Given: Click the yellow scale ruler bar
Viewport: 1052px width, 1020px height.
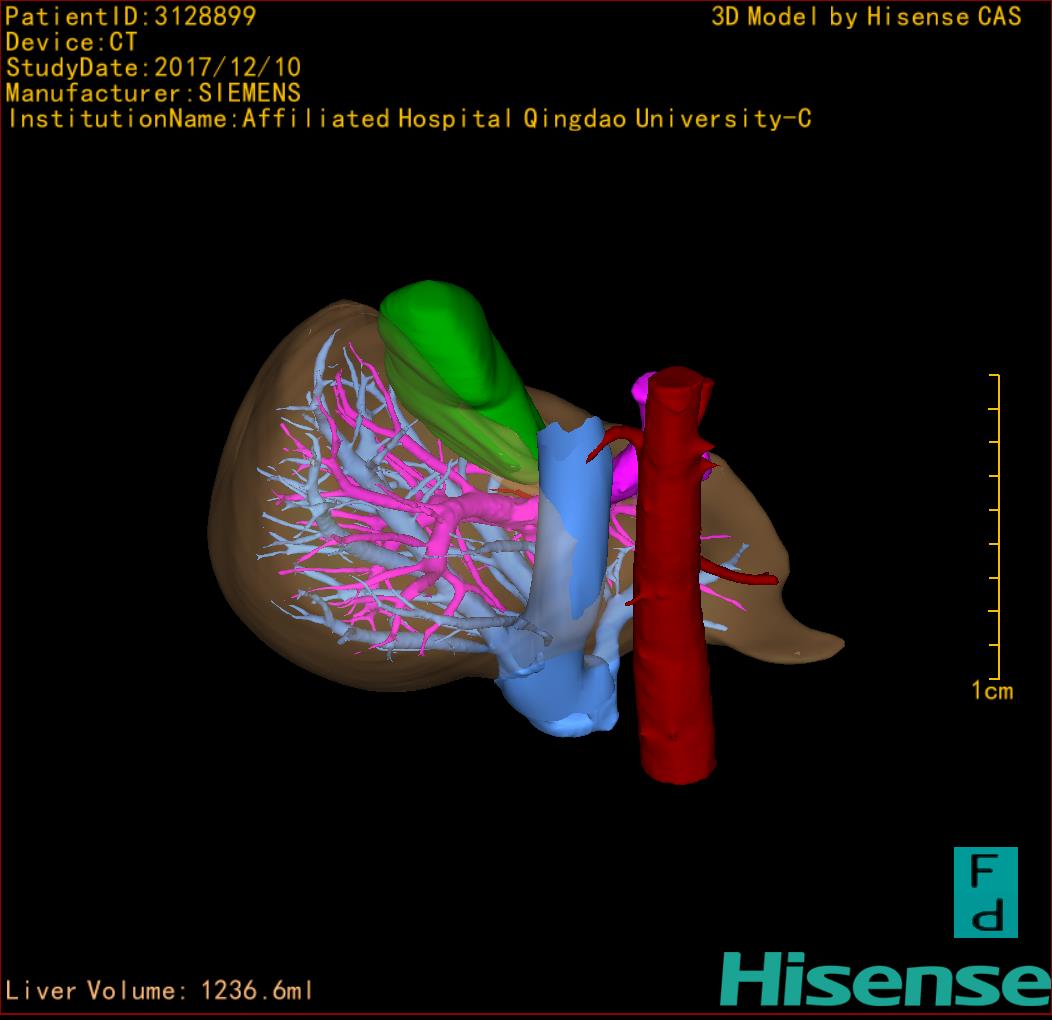Looking at the screenshot, I should tap(997, 525).
